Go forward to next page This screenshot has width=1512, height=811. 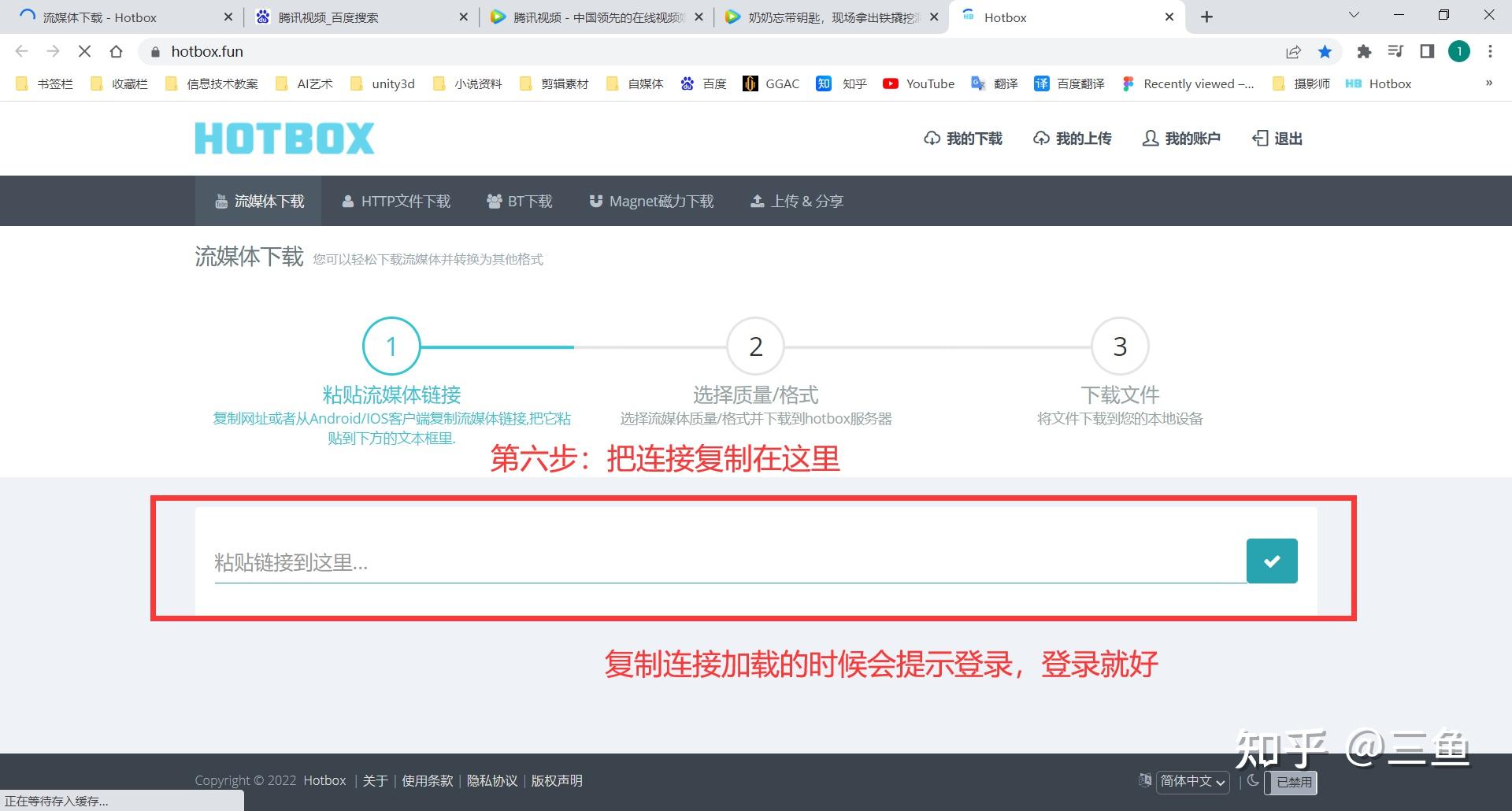(x=54, y=51)
